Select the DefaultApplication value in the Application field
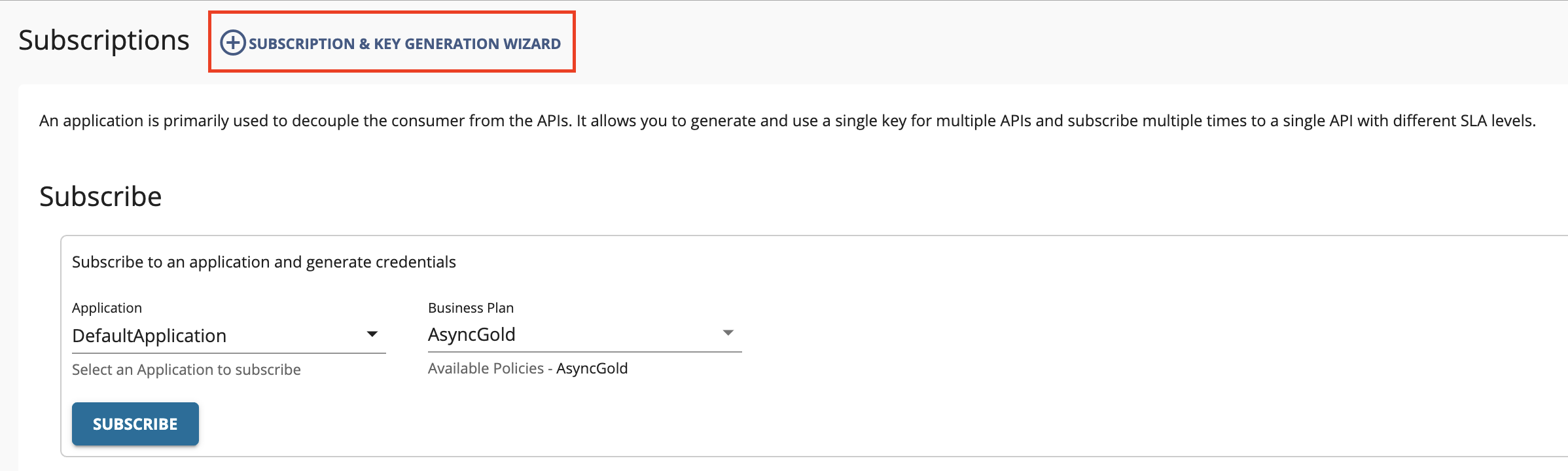The image size is (1568, 471). (149, 336)
